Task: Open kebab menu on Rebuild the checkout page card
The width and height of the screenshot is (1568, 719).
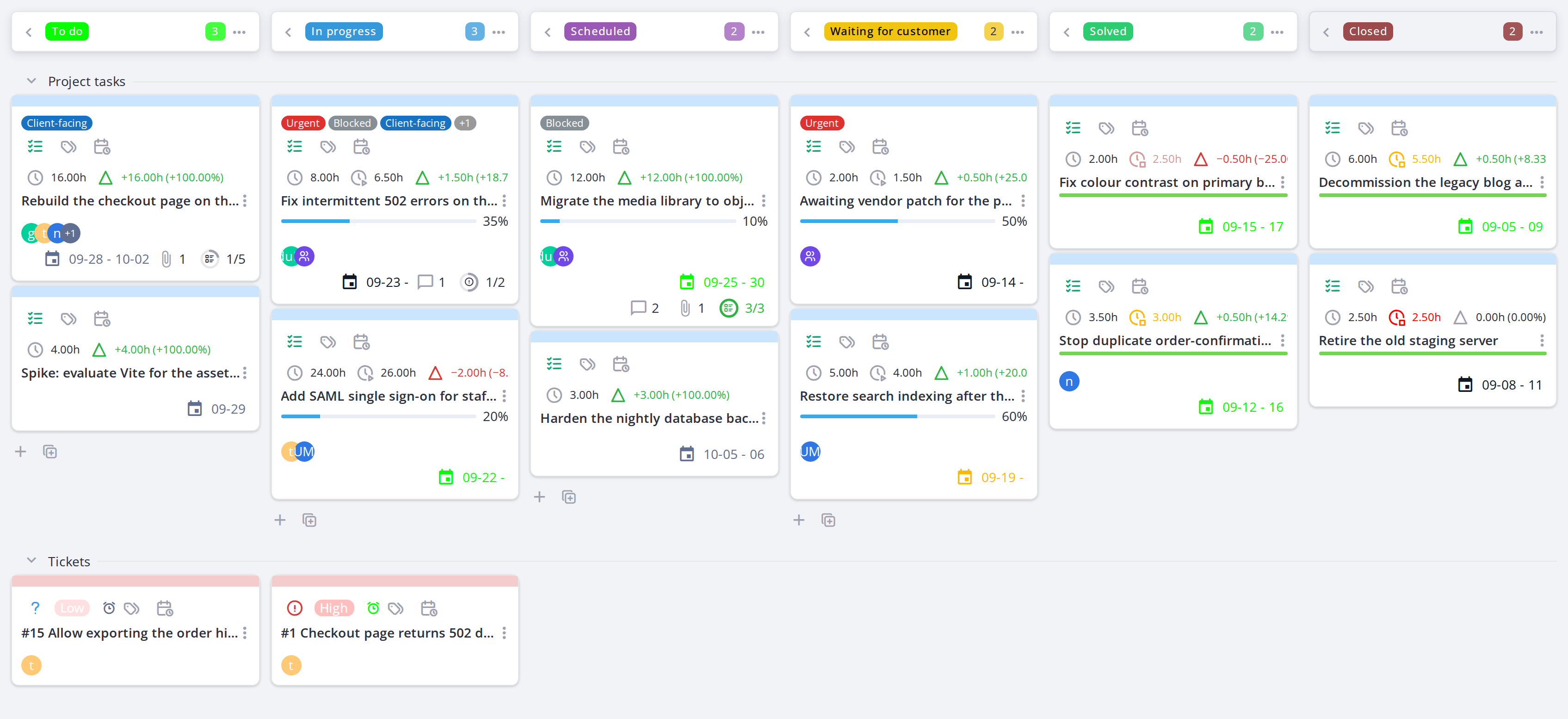Action: coord(245,201)
